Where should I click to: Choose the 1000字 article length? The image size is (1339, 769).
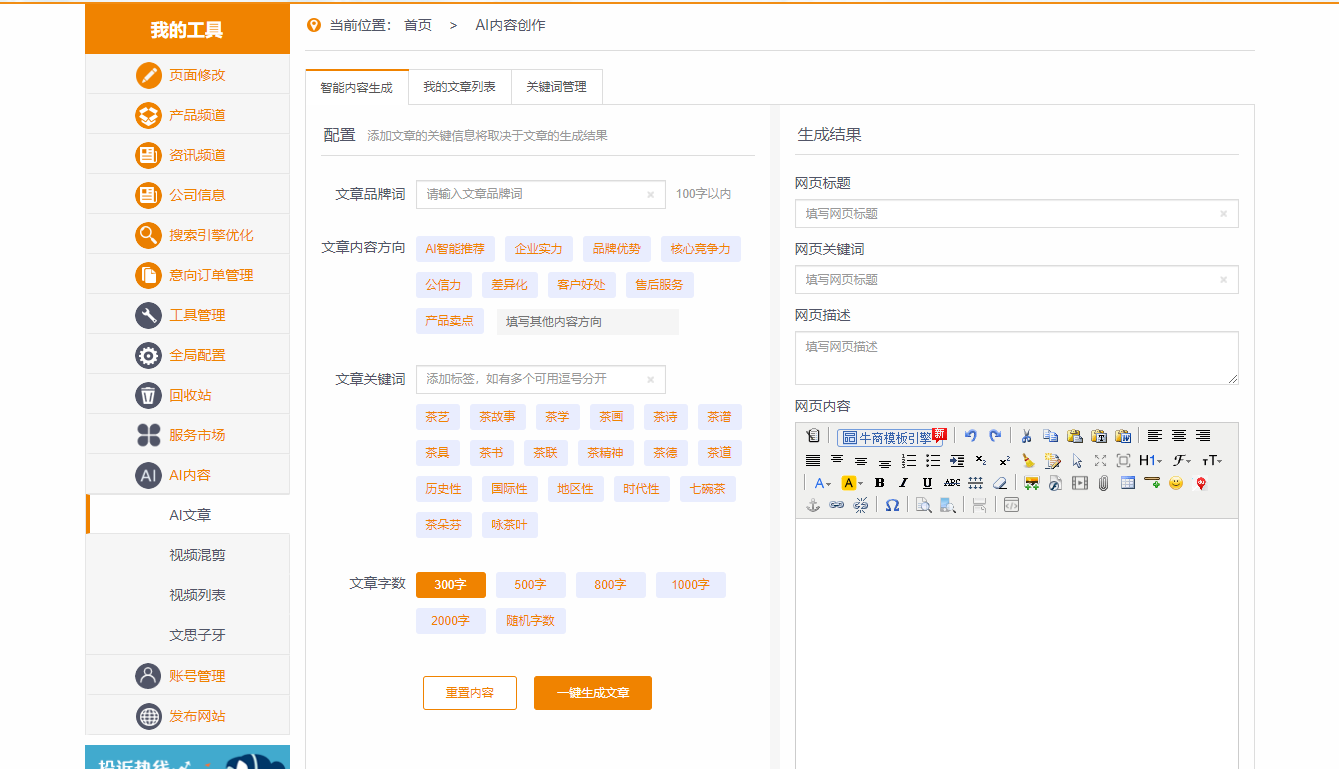(x=691, y=585)
